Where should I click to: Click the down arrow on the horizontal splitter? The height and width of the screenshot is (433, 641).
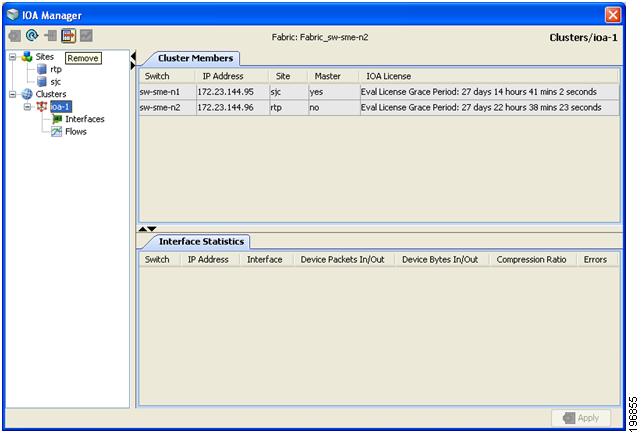click(x=152, y=229)
